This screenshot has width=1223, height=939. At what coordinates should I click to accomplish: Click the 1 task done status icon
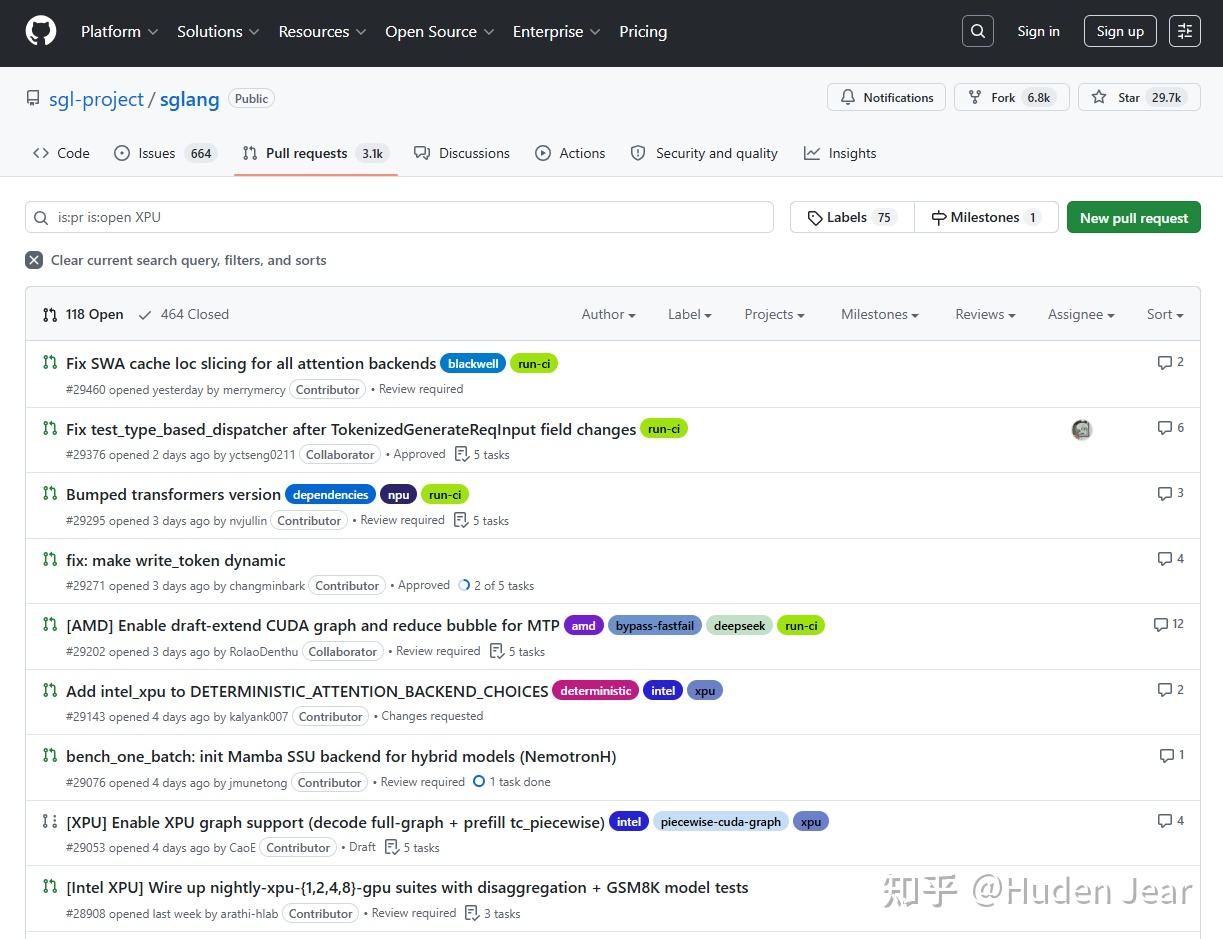tap(479, 781)
